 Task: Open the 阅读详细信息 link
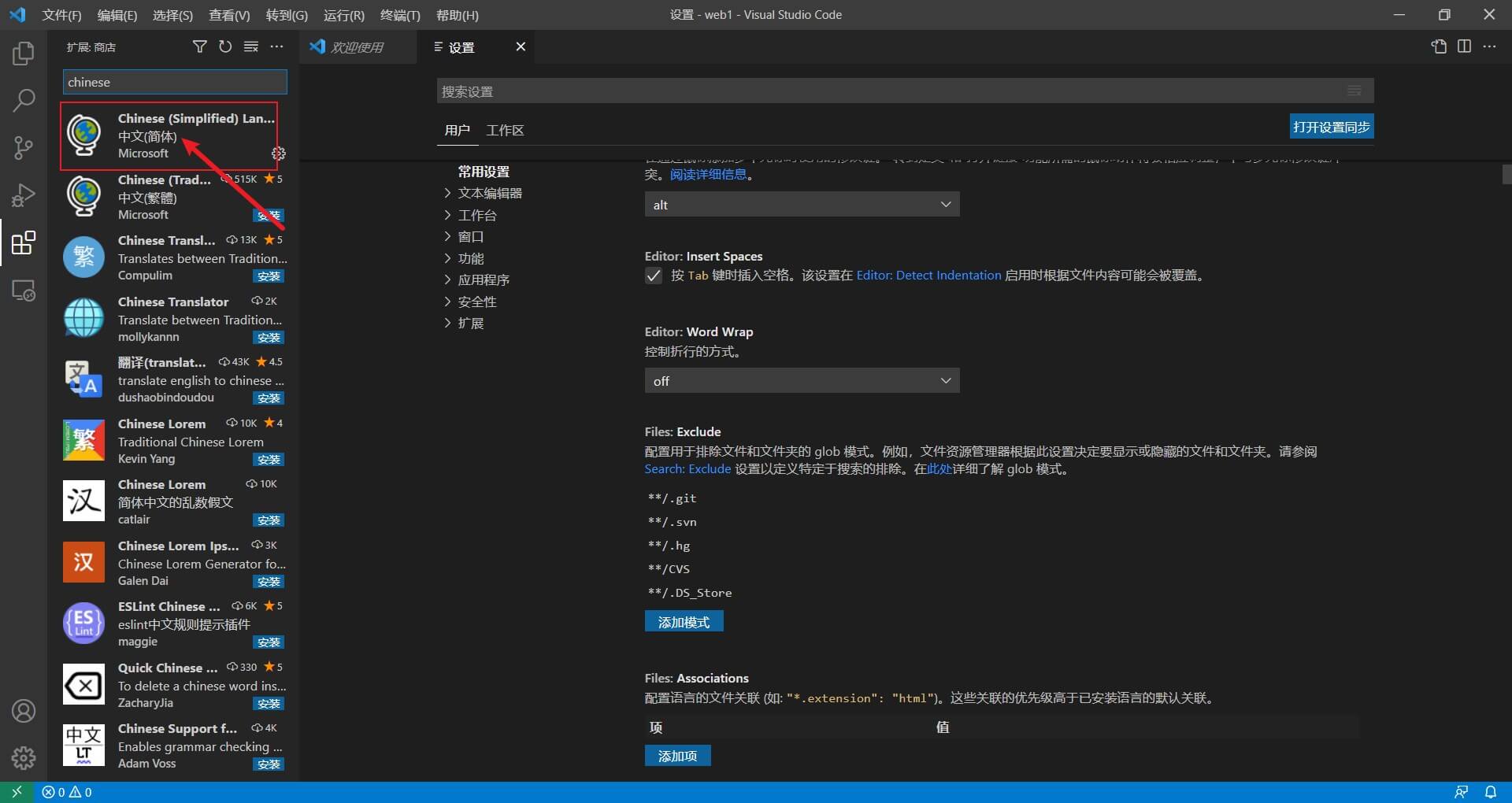(x=709, y=174)
